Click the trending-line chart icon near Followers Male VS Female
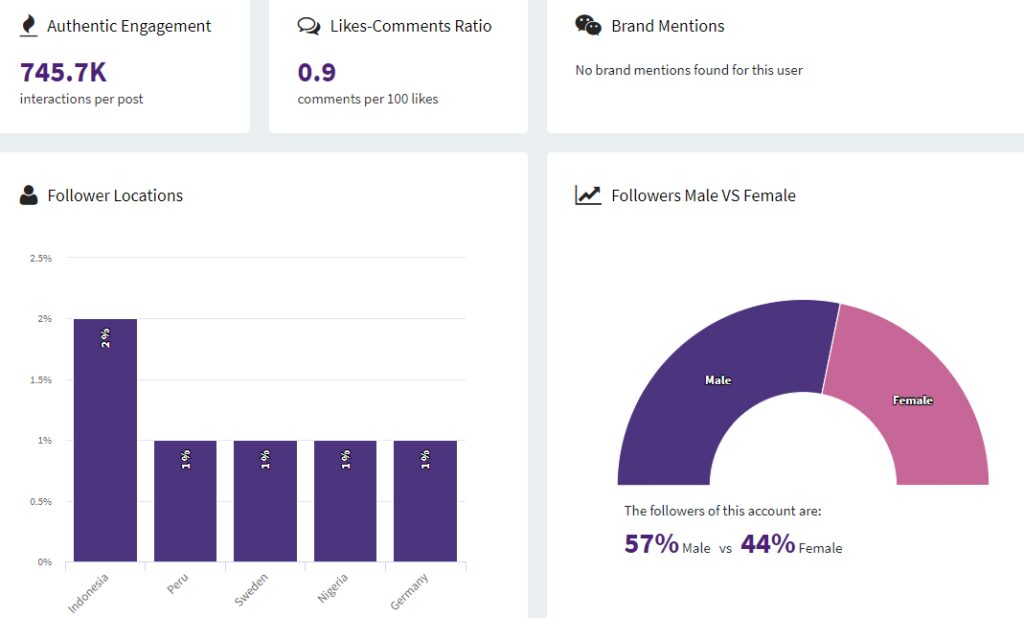Screen dimensions: 1024x618 [588, 195]
